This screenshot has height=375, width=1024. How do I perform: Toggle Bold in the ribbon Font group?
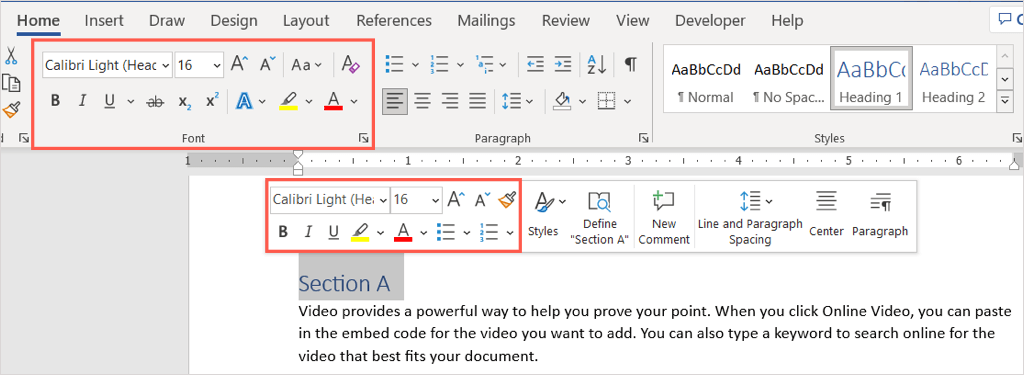tap(56, 101)
